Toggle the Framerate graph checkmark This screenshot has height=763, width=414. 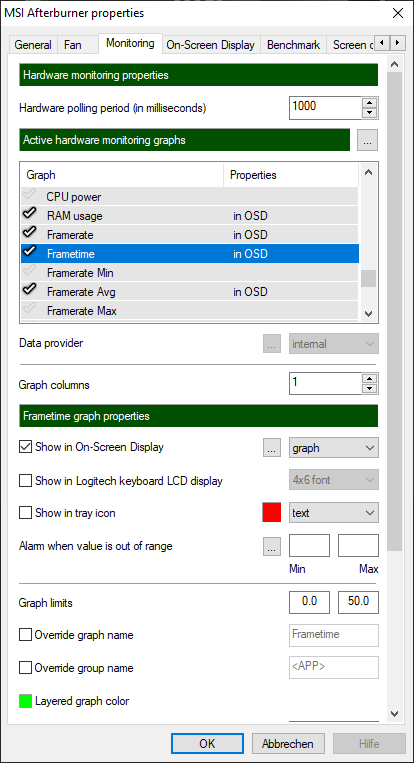tap(30, 233)
